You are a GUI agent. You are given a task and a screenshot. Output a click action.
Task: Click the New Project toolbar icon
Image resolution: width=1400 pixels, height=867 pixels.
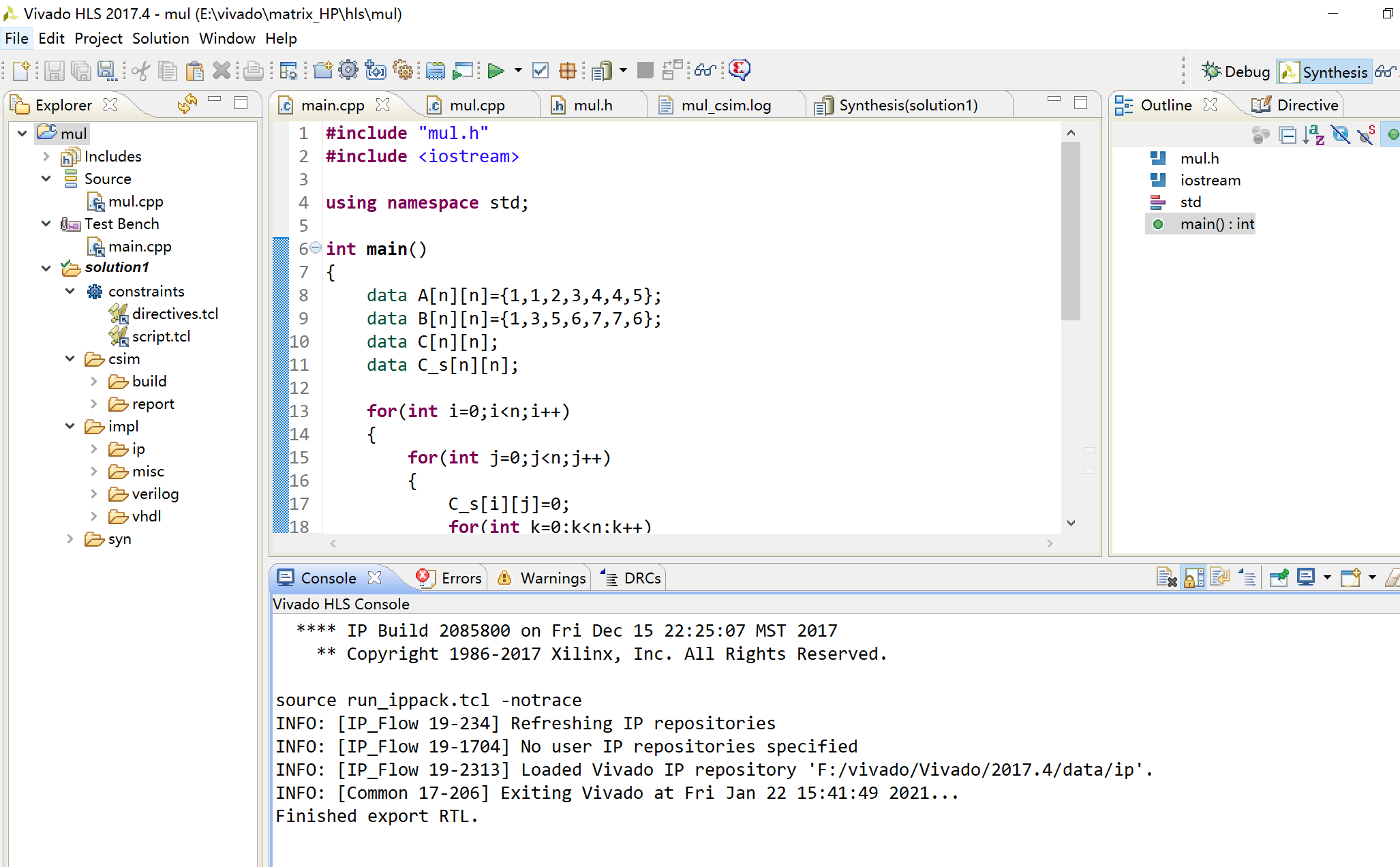pyautogui.click(x=322, y=70)
